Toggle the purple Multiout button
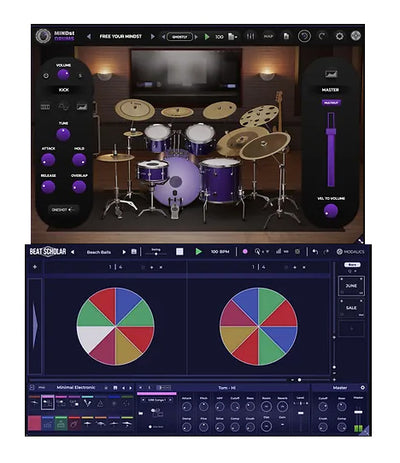Viewport: 400px width, 463px height. pos(331,103)
